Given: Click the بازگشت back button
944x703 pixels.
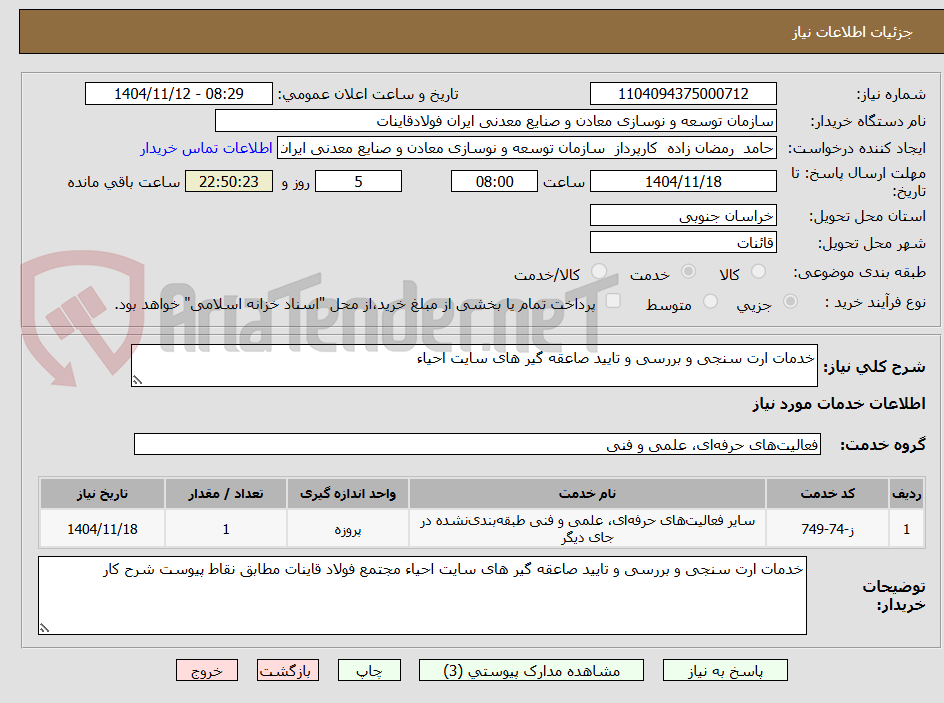Looking at the screenshot, I should click(x=288, y=670).
